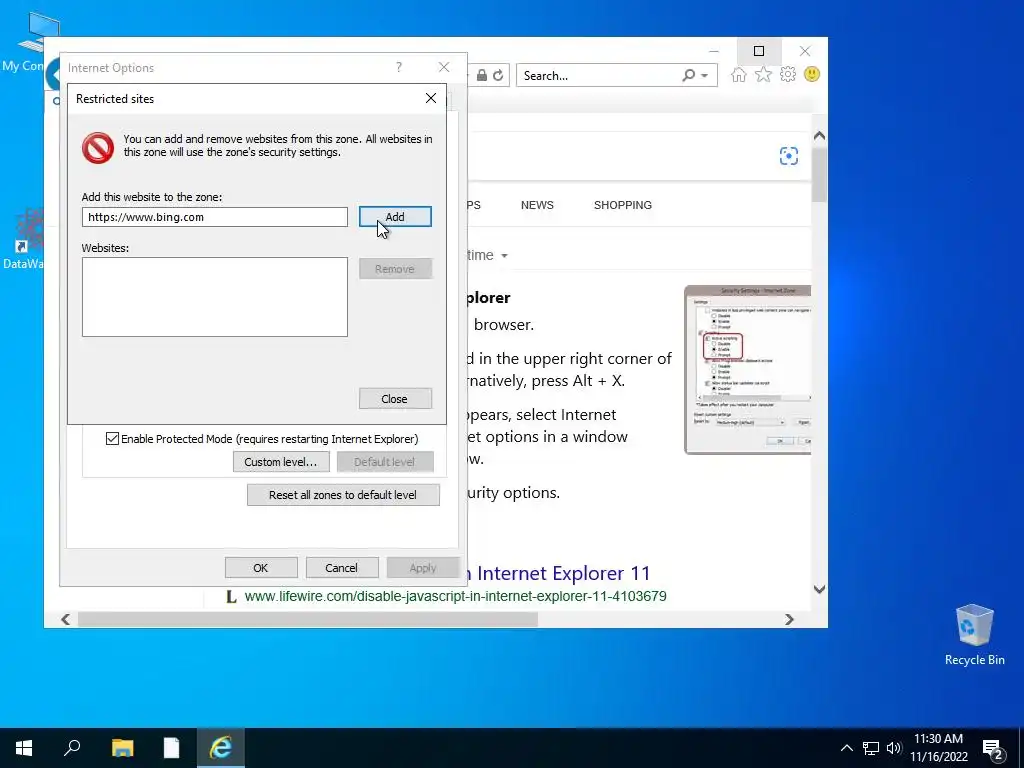The image size is (1024, 768).
Task: Click the website address input field
Action: click(x=215, y=217)
